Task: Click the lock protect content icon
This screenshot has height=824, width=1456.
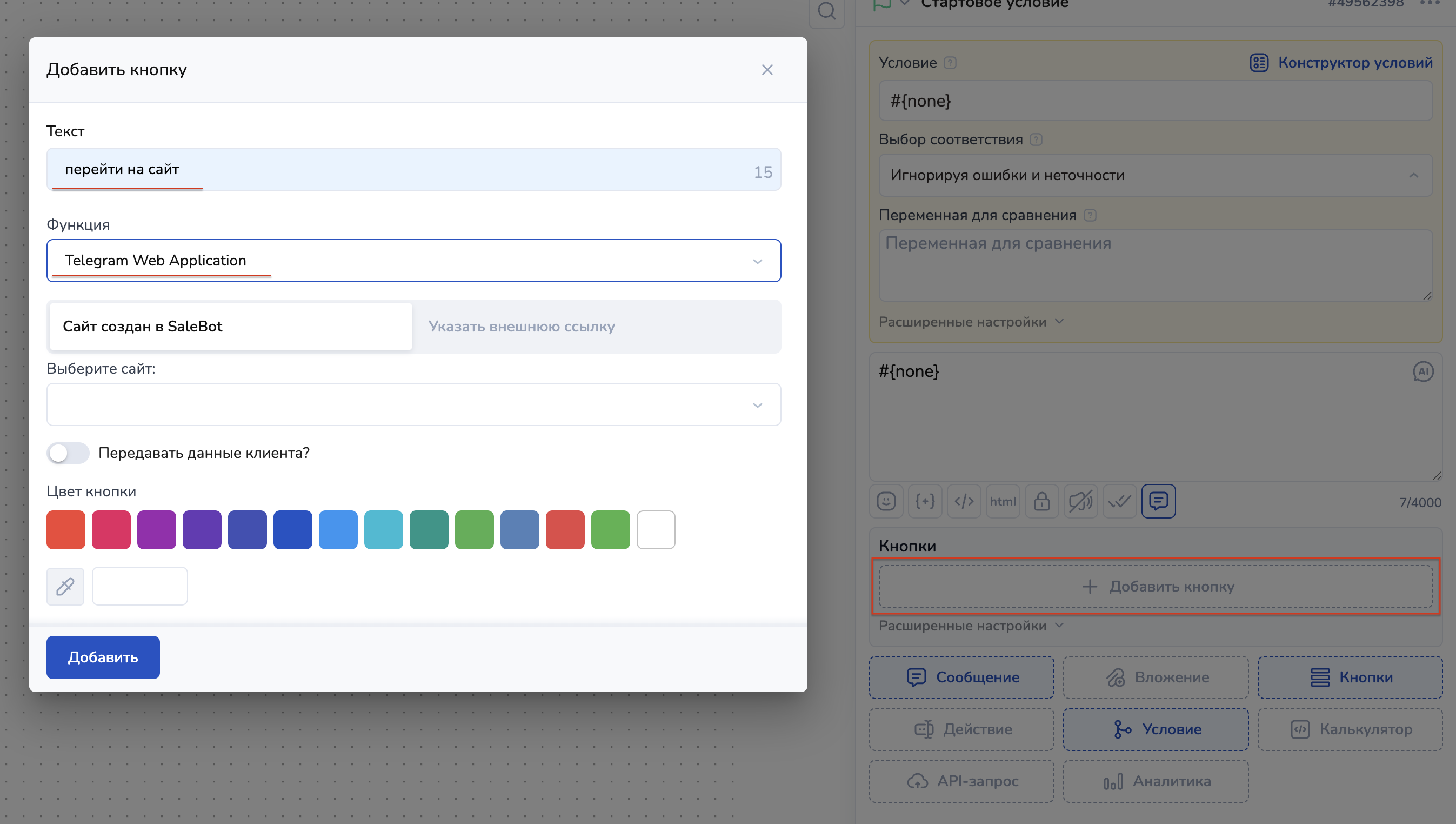Action: click(1041, 501)
